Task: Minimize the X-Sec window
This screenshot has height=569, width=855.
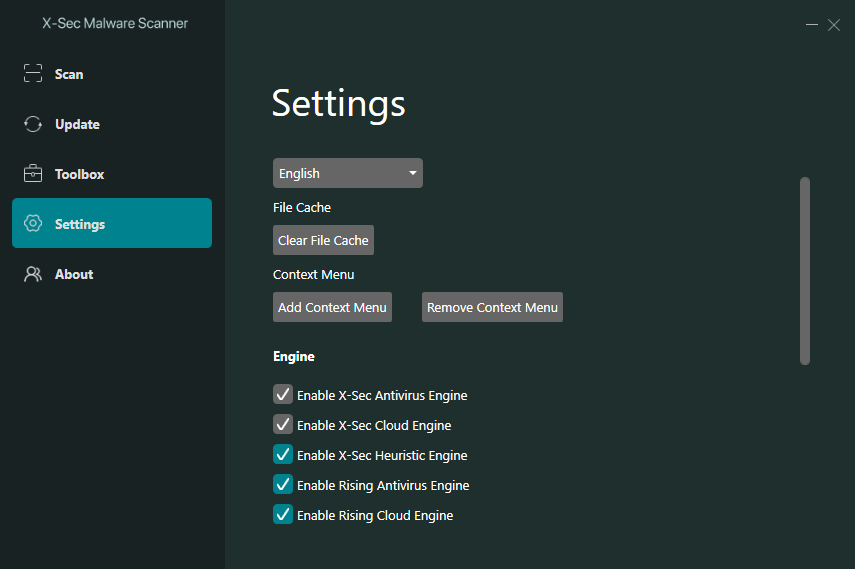Action: (812, 25)
